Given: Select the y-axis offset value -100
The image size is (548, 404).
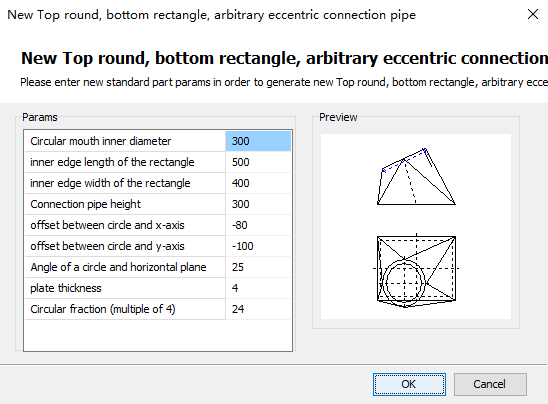Looking at the screenshot, I should pyautogui.click(x=258, y=246).
